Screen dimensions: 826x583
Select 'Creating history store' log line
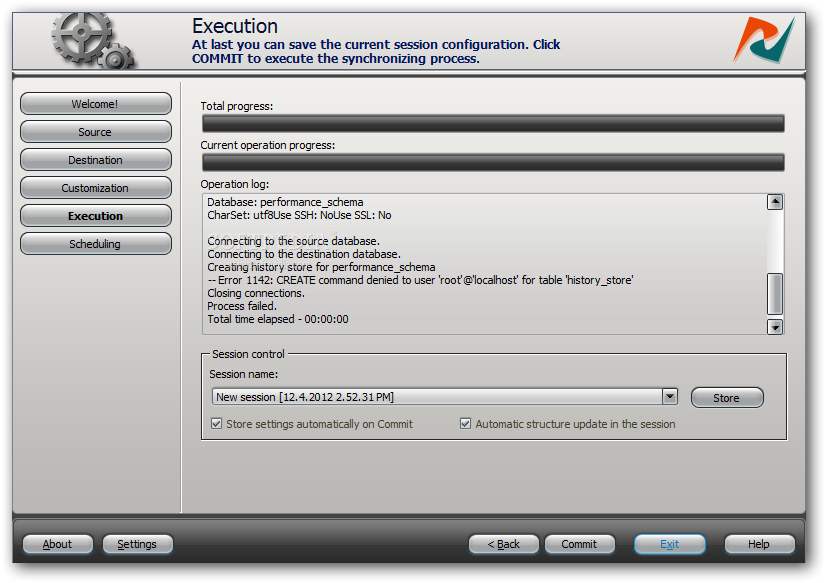321,267
